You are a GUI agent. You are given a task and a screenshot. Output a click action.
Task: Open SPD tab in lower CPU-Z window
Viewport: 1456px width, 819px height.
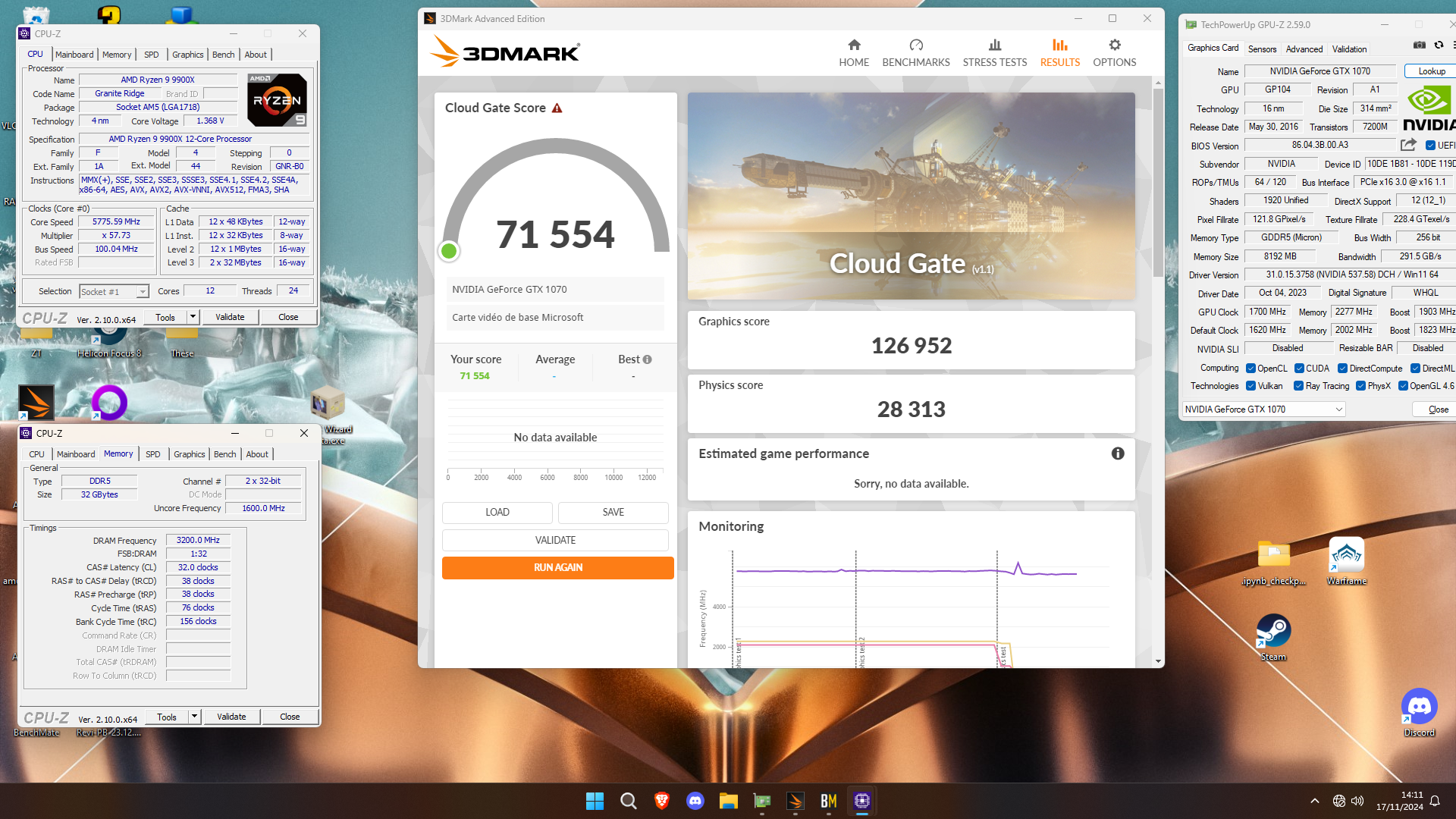(x=152, y=454)
